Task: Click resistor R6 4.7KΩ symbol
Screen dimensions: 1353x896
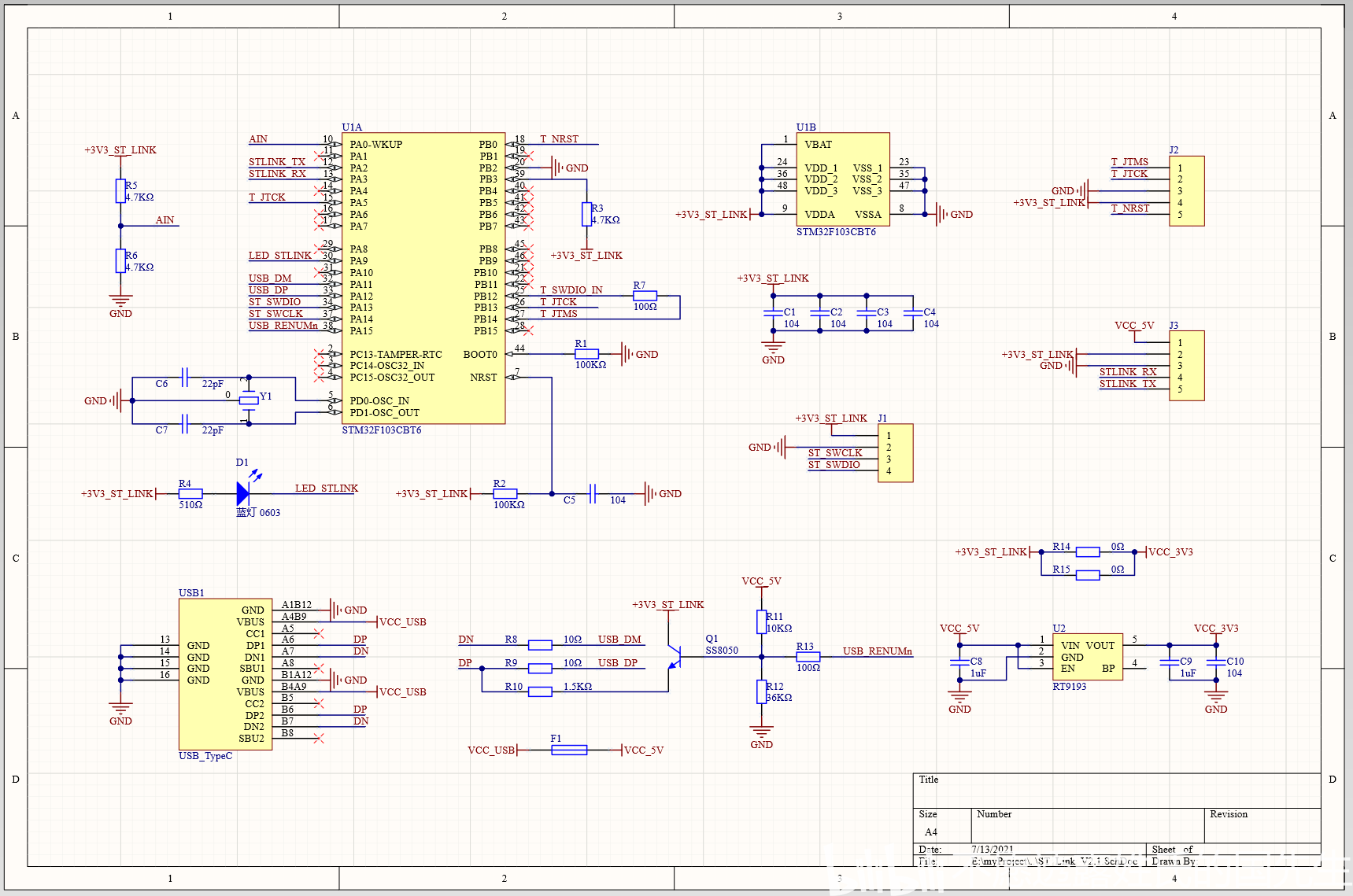Action: 120,260
